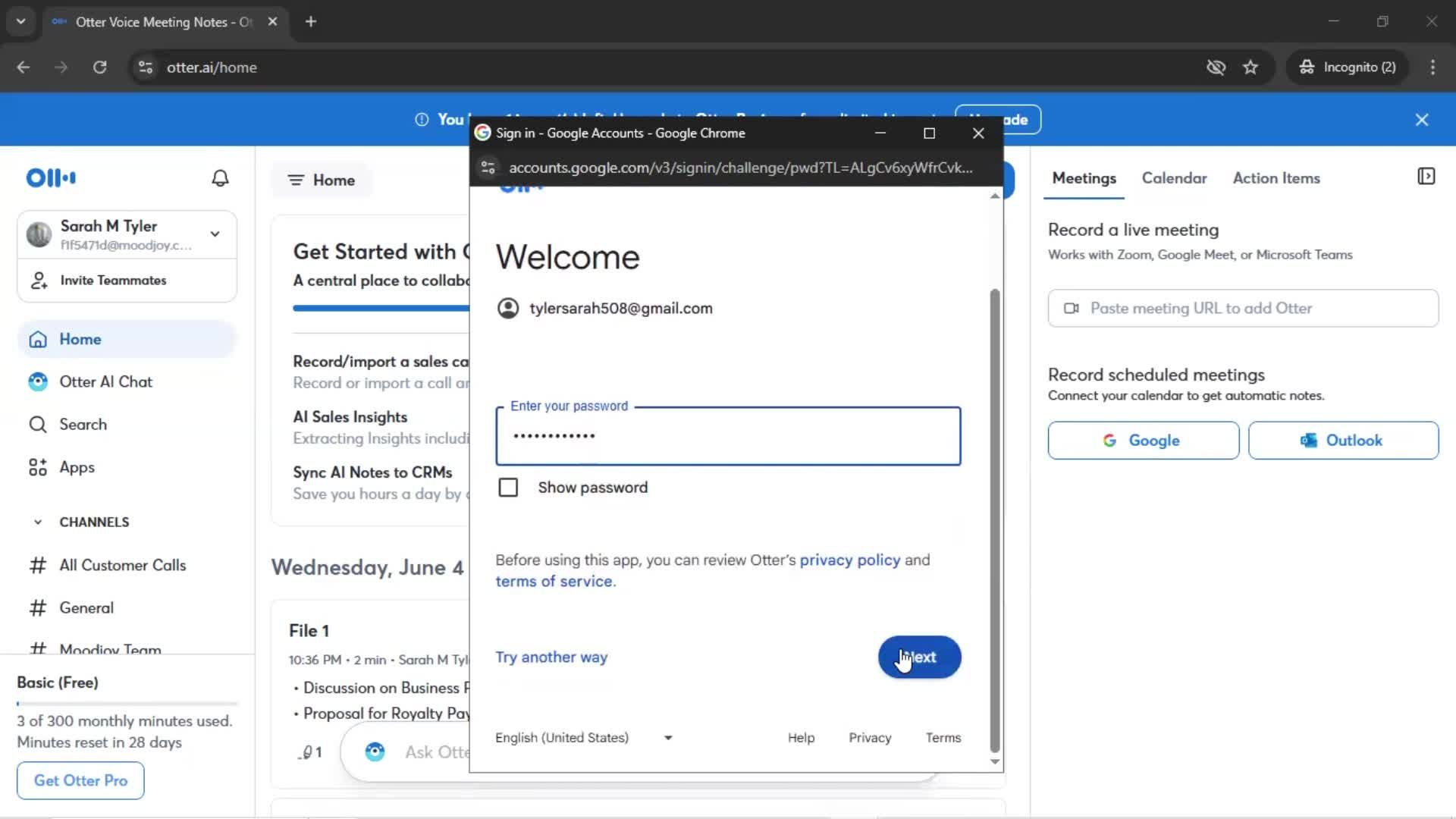Collapse the right side panel icon
The height and width of the screenshot is (819, 1456).
[x=1426, y=177]
